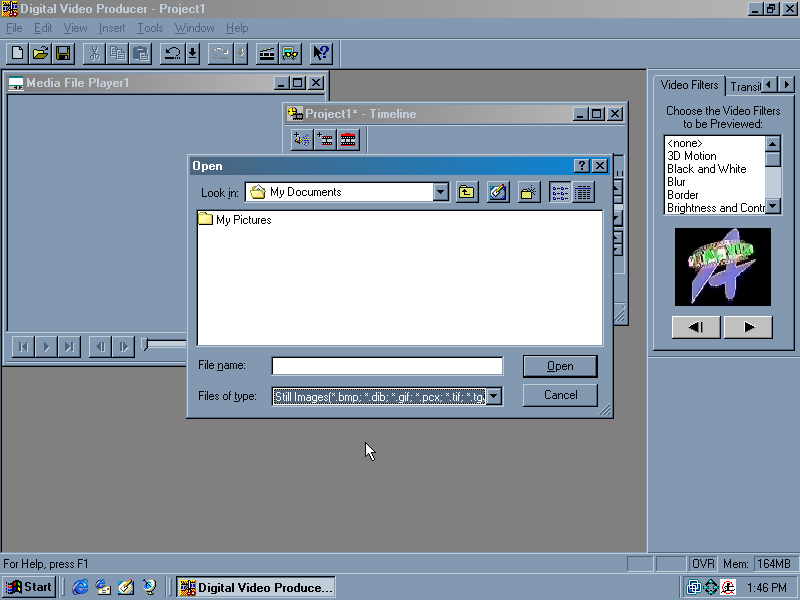Viewport: 800px width, 600px height.
Task: Launch Internet Explorer from quick launch
Action: coord(80,587)
